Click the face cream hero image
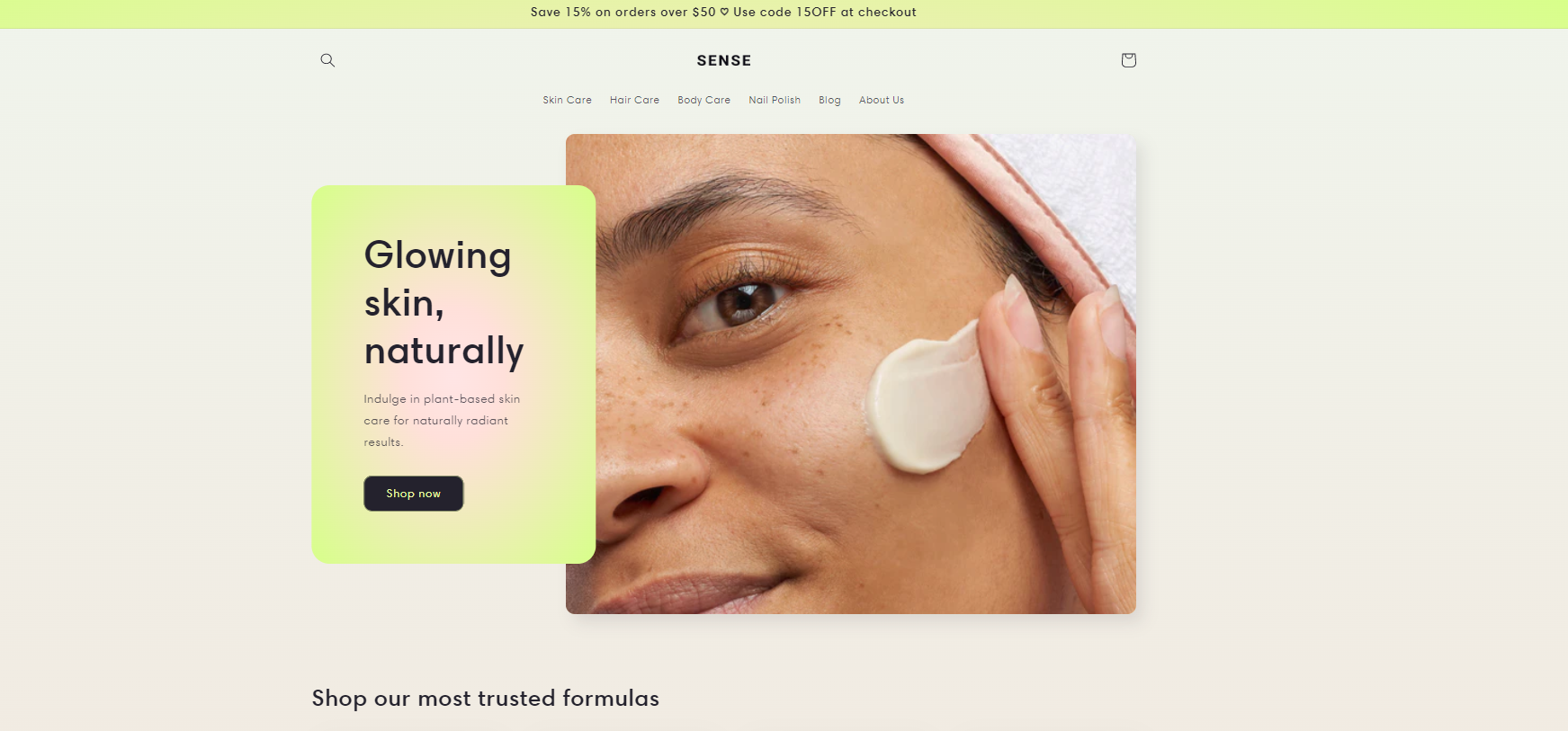Image resolution: width=1568 pixels, height=731 pixels. [x=851, y=374]
